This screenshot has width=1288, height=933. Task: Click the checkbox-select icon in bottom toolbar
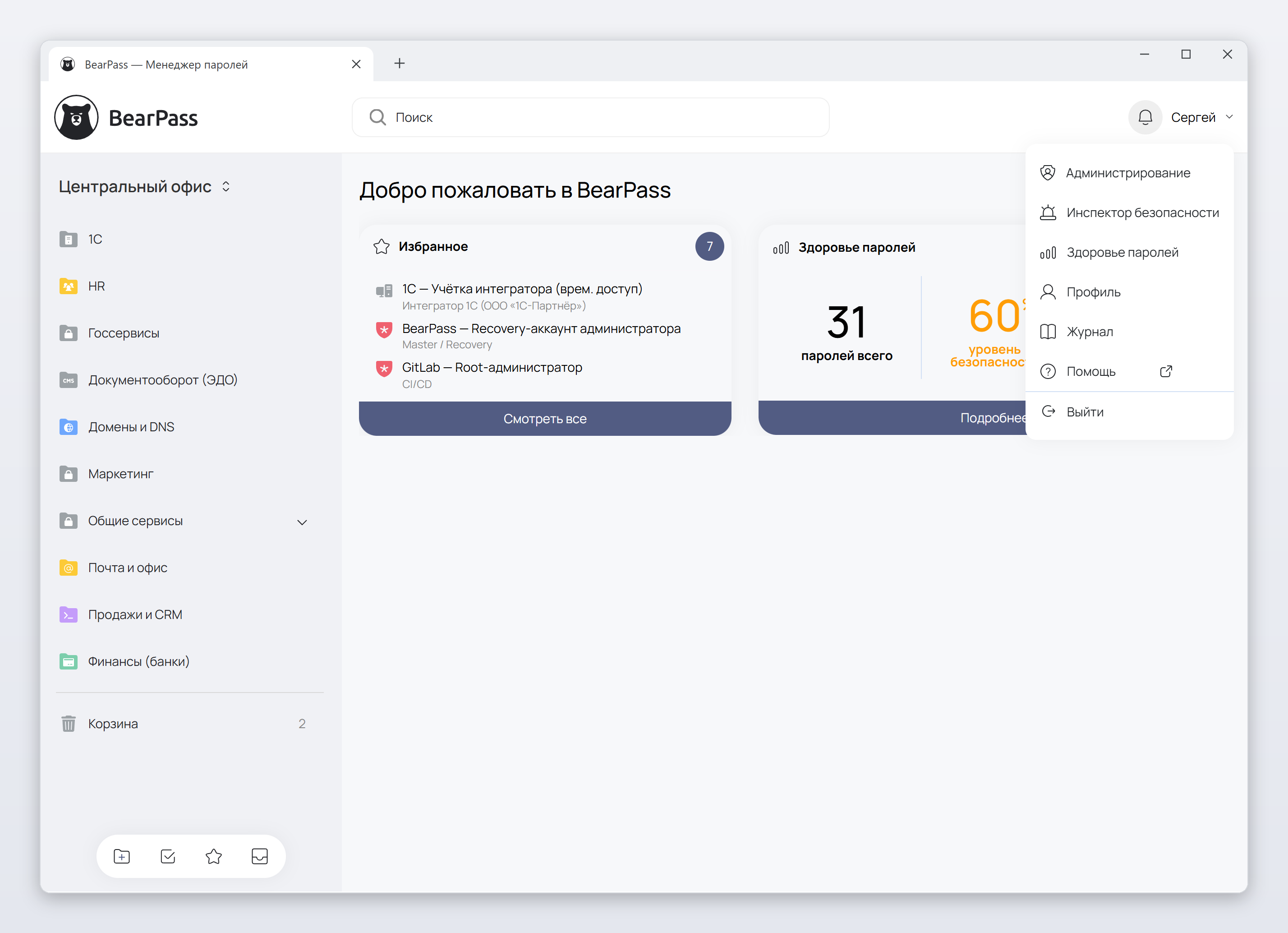(x=167, y=856)
